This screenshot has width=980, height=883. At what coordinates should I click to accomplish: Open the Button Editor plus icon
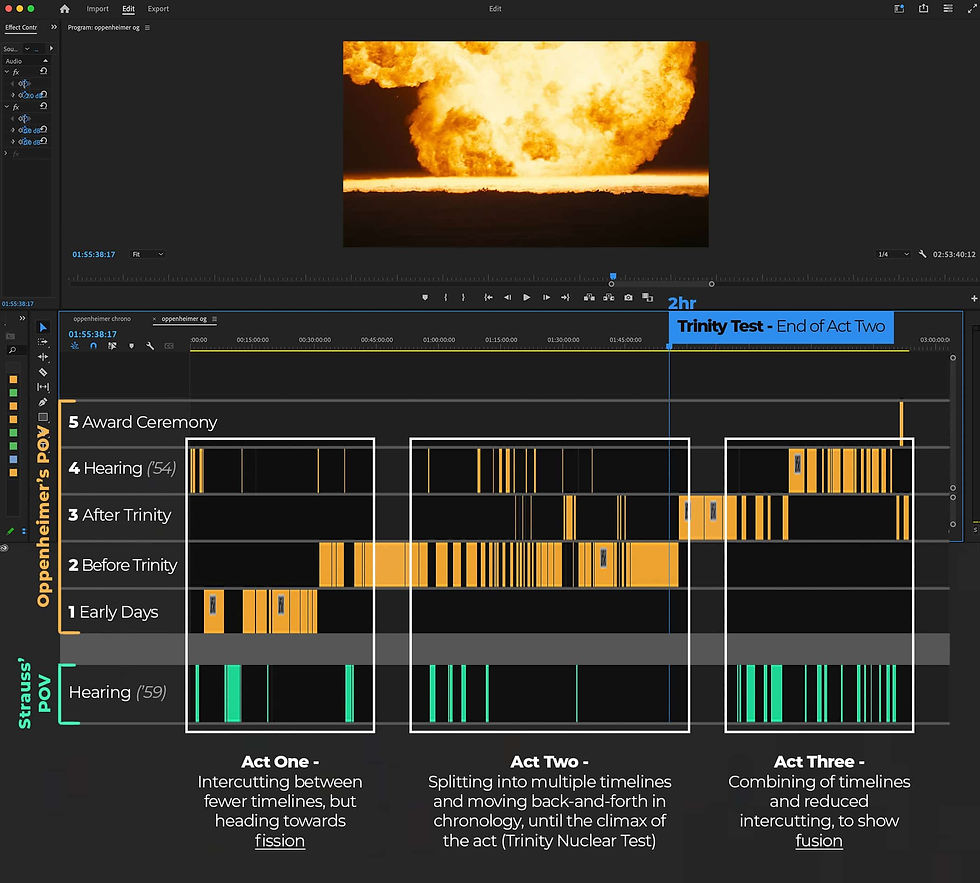pos(974,298)
